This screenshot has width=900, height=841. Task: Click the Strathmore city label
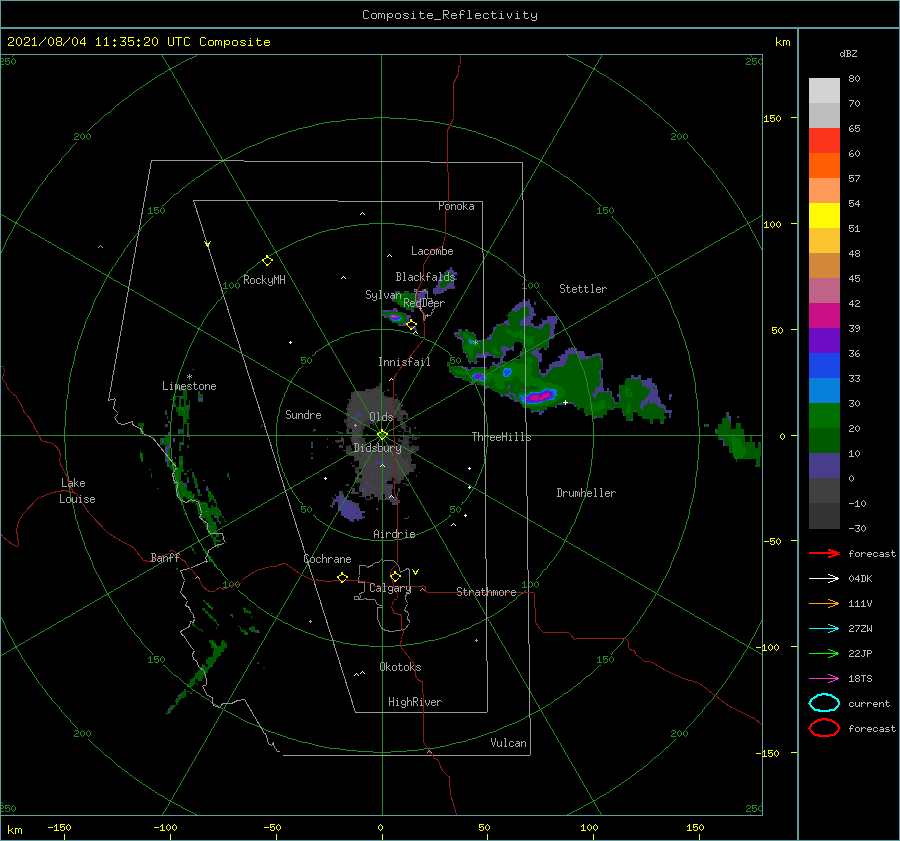coord(486,592)
